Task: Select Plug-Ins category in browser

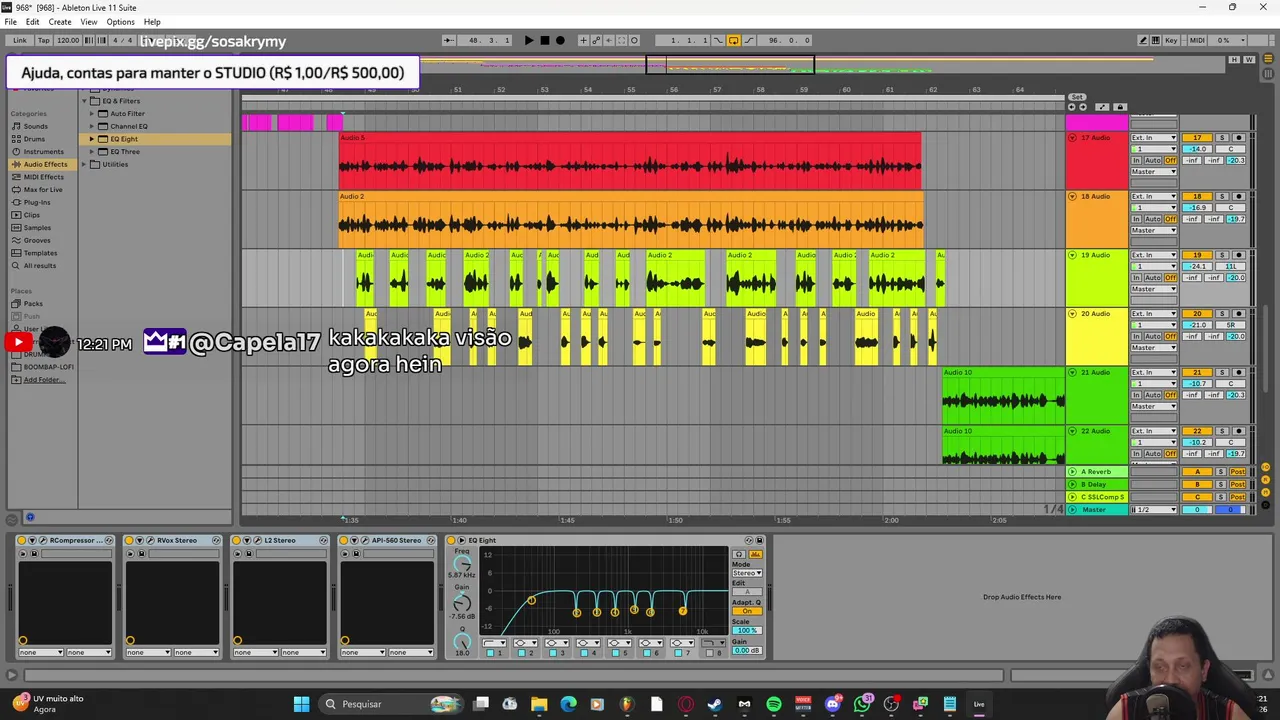Action: [x=37, y=202]
